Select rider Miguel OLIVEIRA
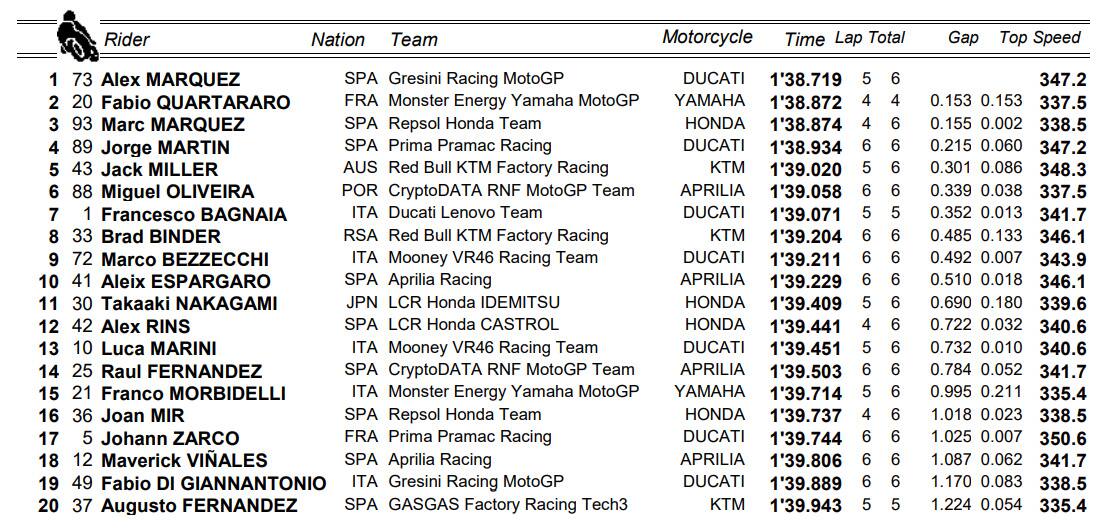The height and width of the screenshot is (530, 1104). click(x=177, y=192)
